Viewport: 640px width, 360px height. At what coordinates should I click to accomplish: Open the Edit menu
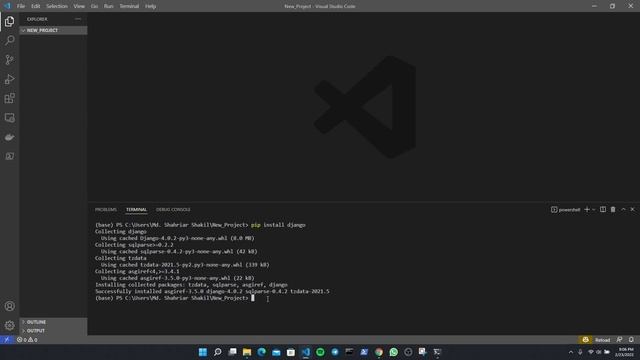(x=36, y=6)
